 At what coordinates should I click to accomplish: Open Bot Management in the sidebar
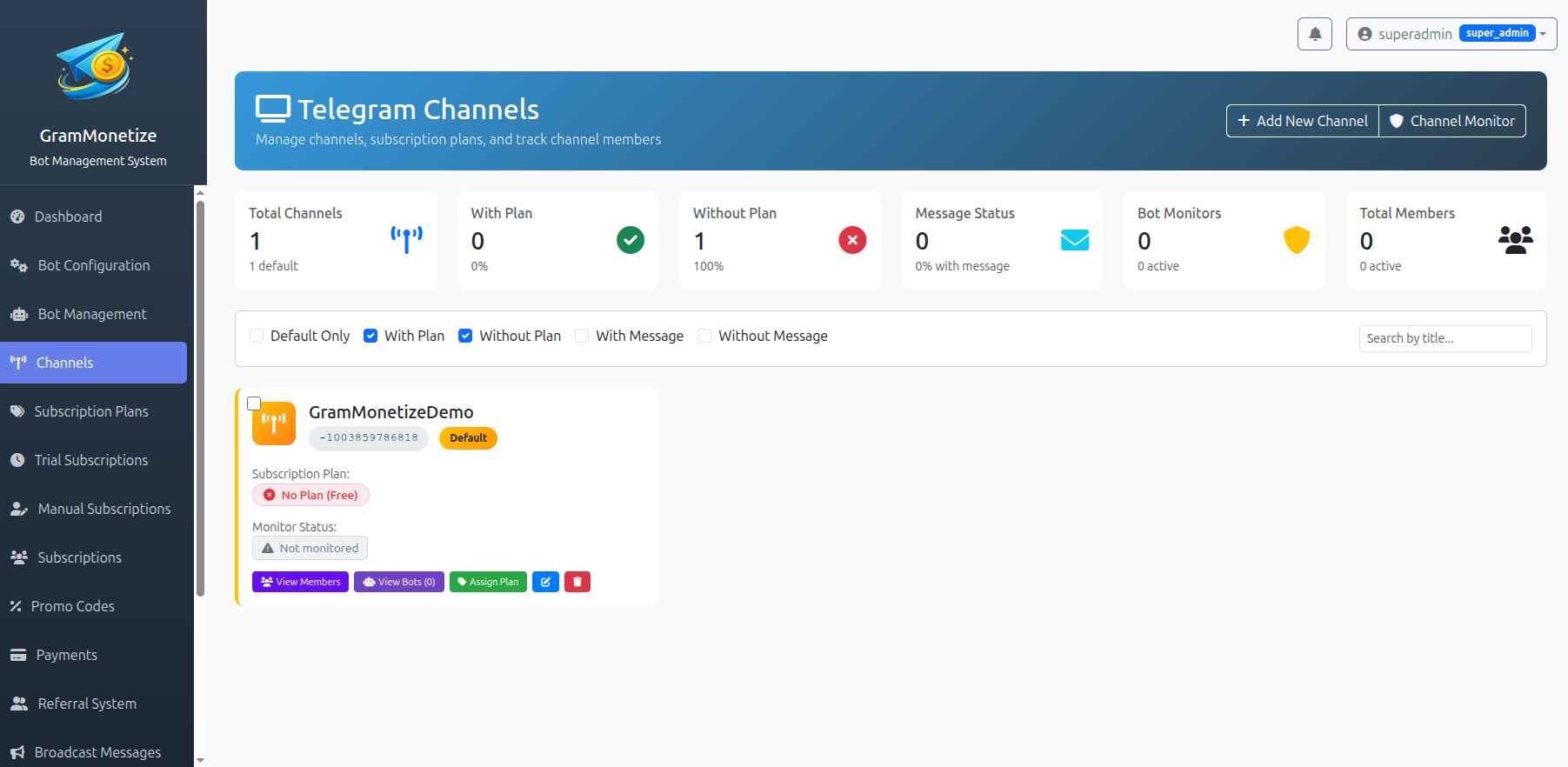coord(94,314)
